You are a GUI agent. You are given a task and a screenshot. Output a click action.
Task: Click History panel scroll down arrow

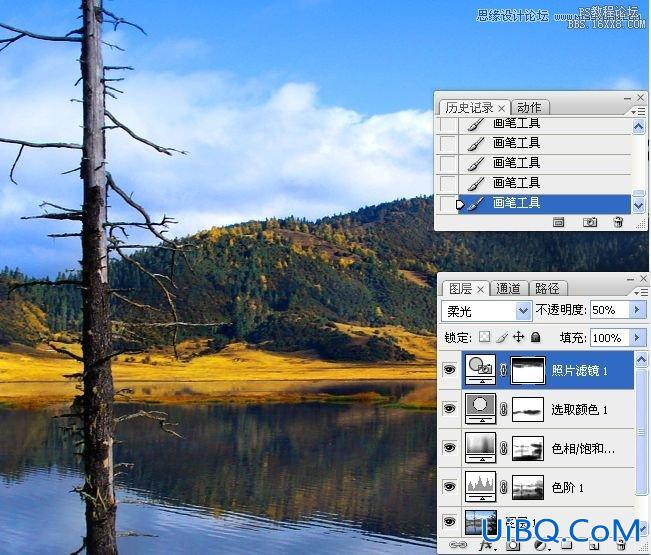point(639,205)
